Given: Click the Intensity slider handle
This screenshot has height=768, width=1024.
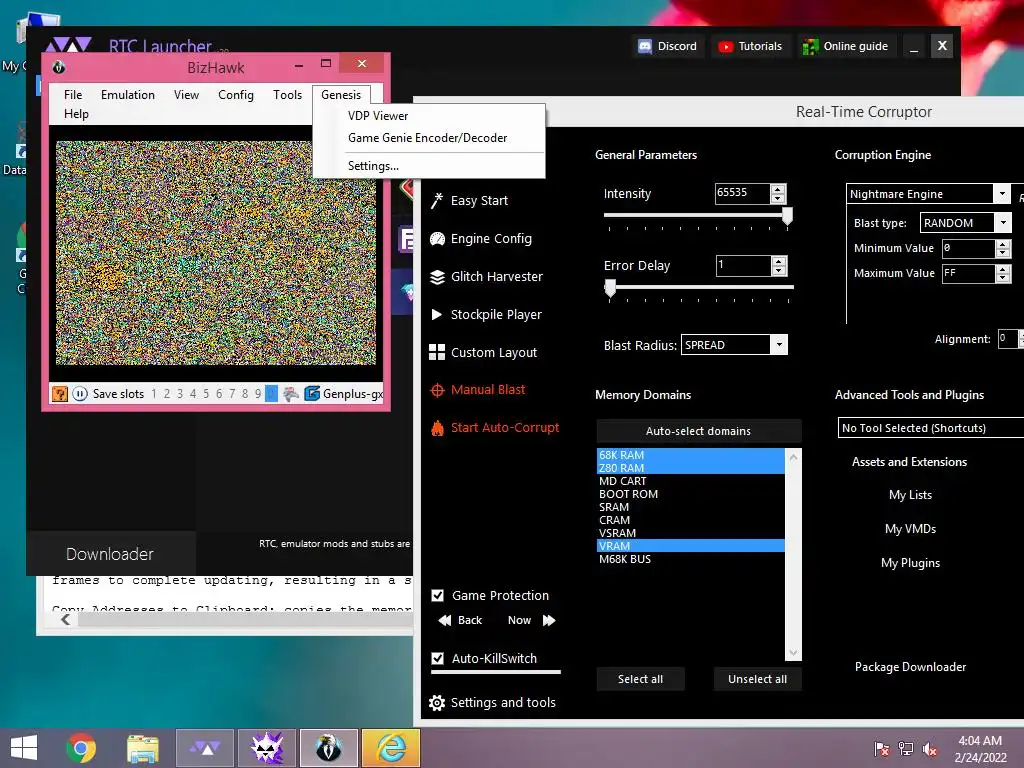Looking at the screenshot, I should pyautogui.click(x=788, y=216).
